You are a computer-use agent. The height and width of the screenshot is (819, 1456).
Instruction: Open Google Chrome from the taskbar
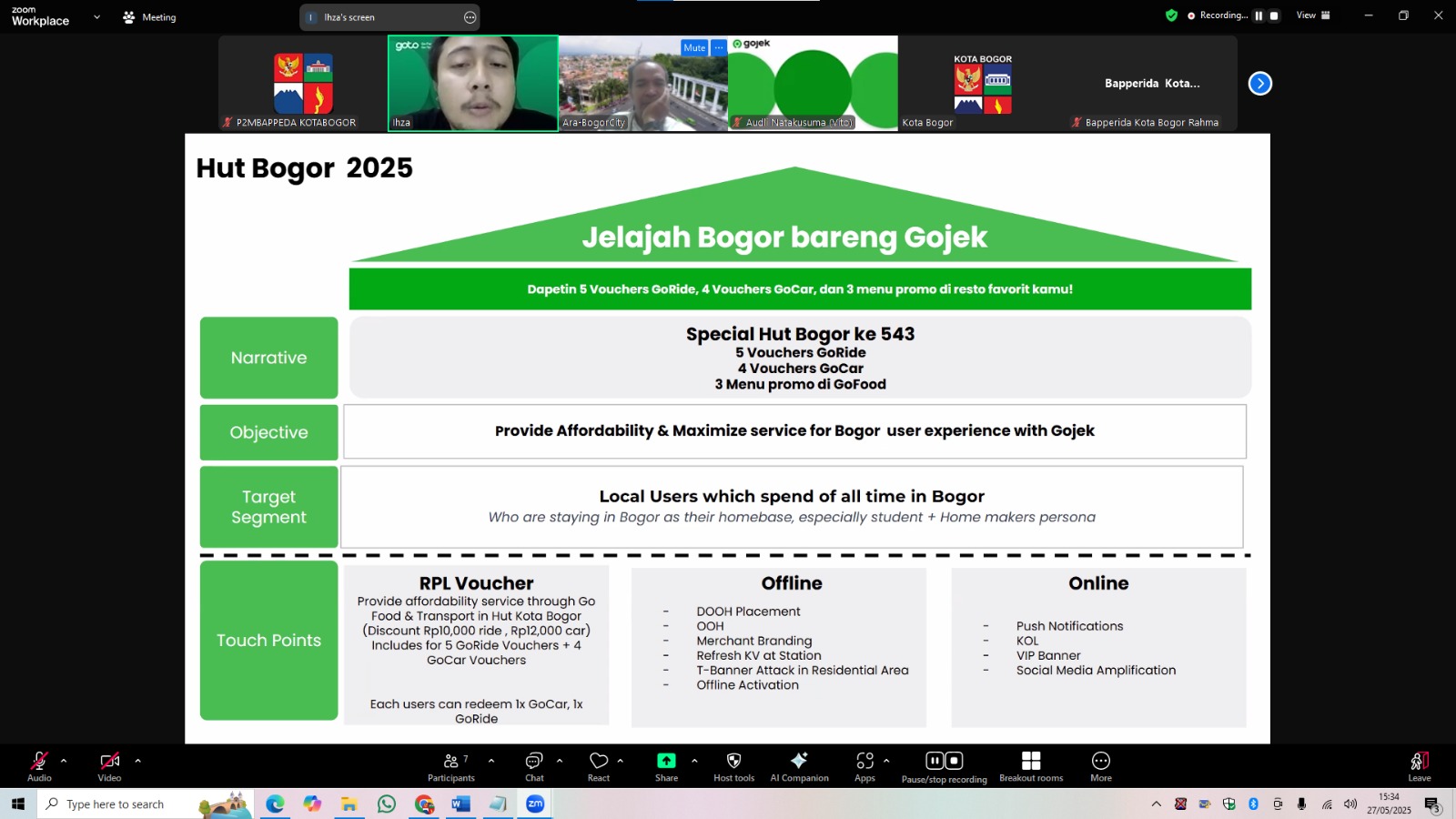pyautogui.click(x=424, y=804)
